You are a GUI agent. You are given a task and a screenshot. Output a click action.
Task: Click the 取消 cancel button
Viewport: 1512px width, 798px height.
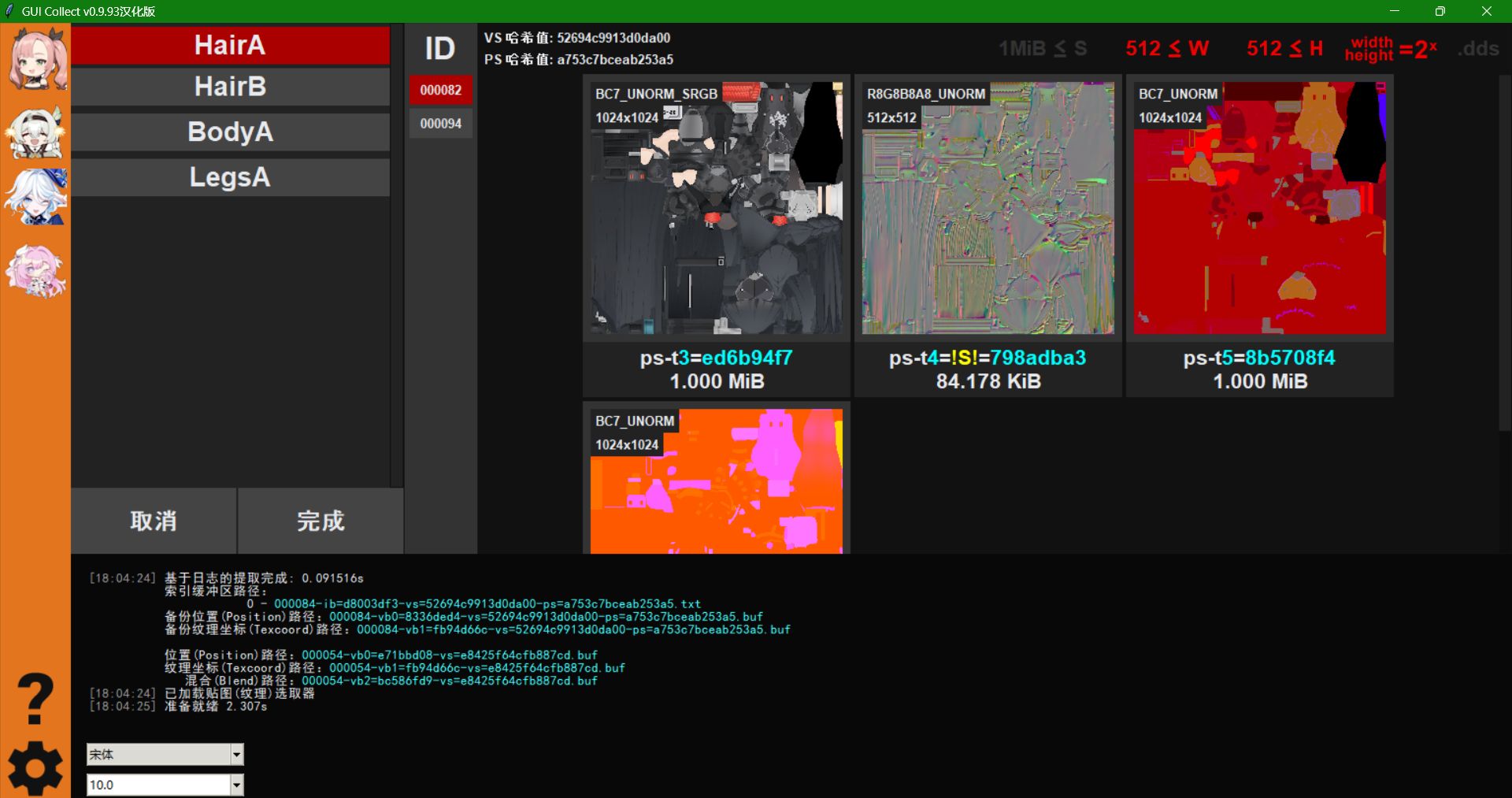click(154, 521)
